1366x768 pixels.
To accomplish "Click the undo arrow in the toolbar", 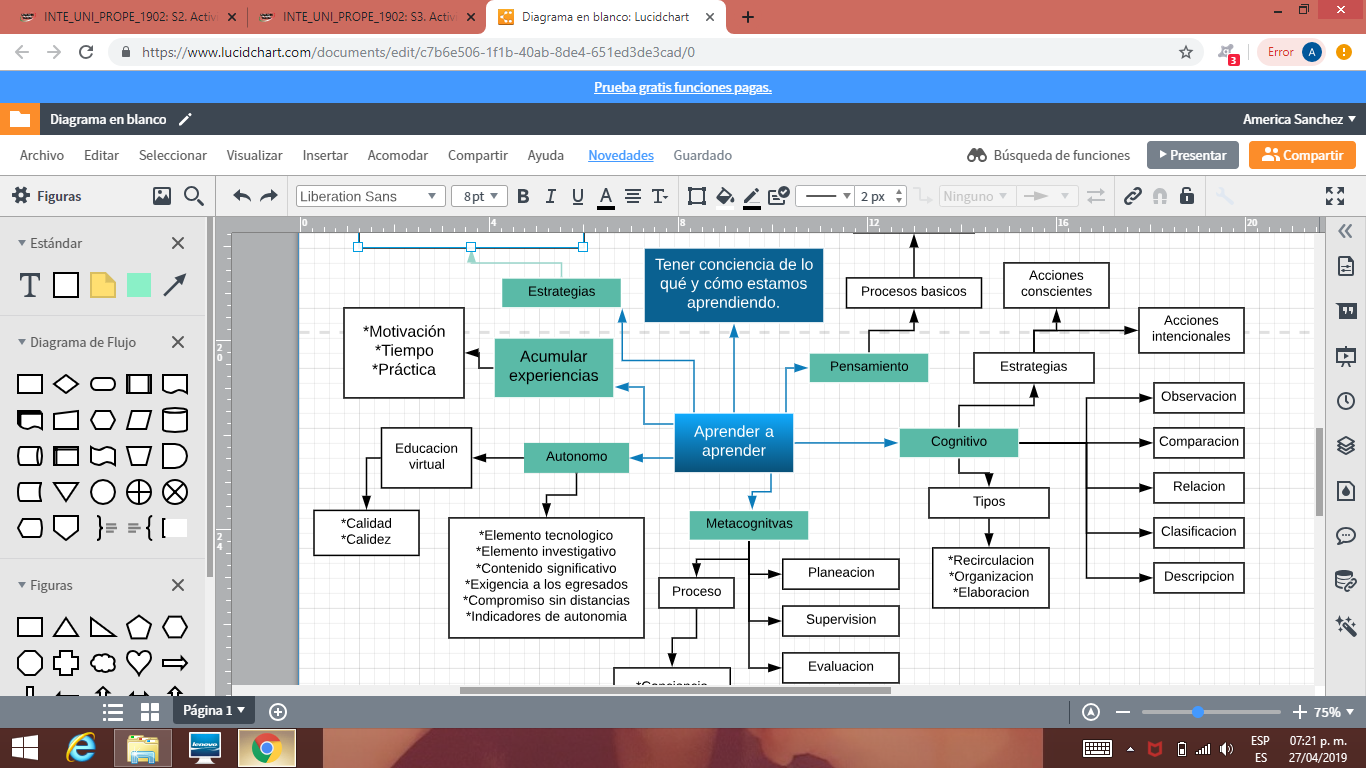I will (x=242, y=196).
